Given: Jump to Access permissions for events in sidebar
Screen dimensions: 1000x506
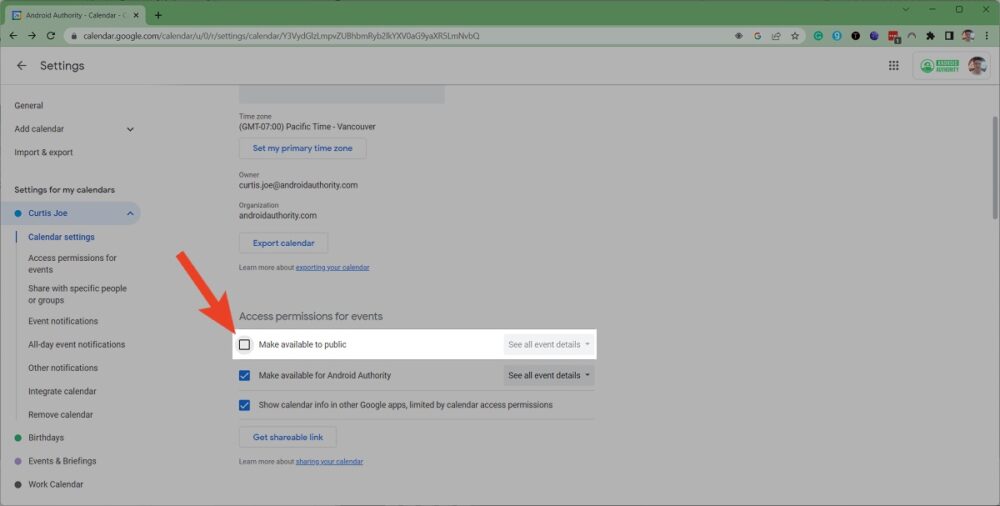Looking at the screenshot, I should click(x=72, y=264).
